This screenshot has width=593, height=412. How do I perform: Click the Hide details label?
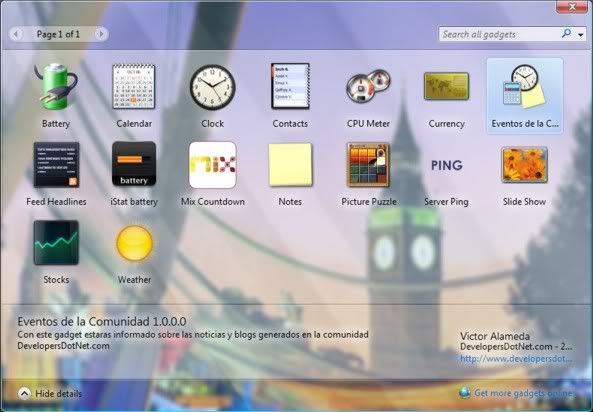click(58, 394)
